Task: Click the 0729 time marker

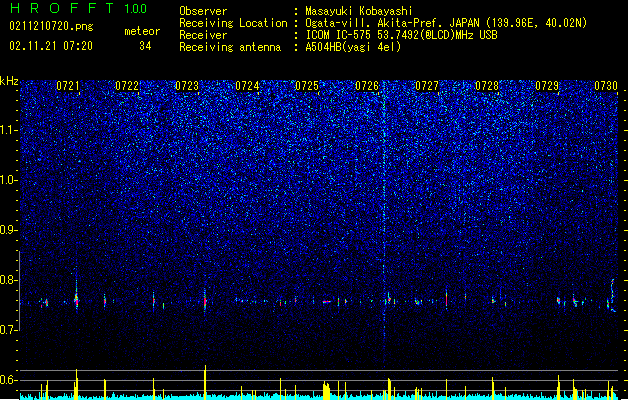Action: coord(547,86)
